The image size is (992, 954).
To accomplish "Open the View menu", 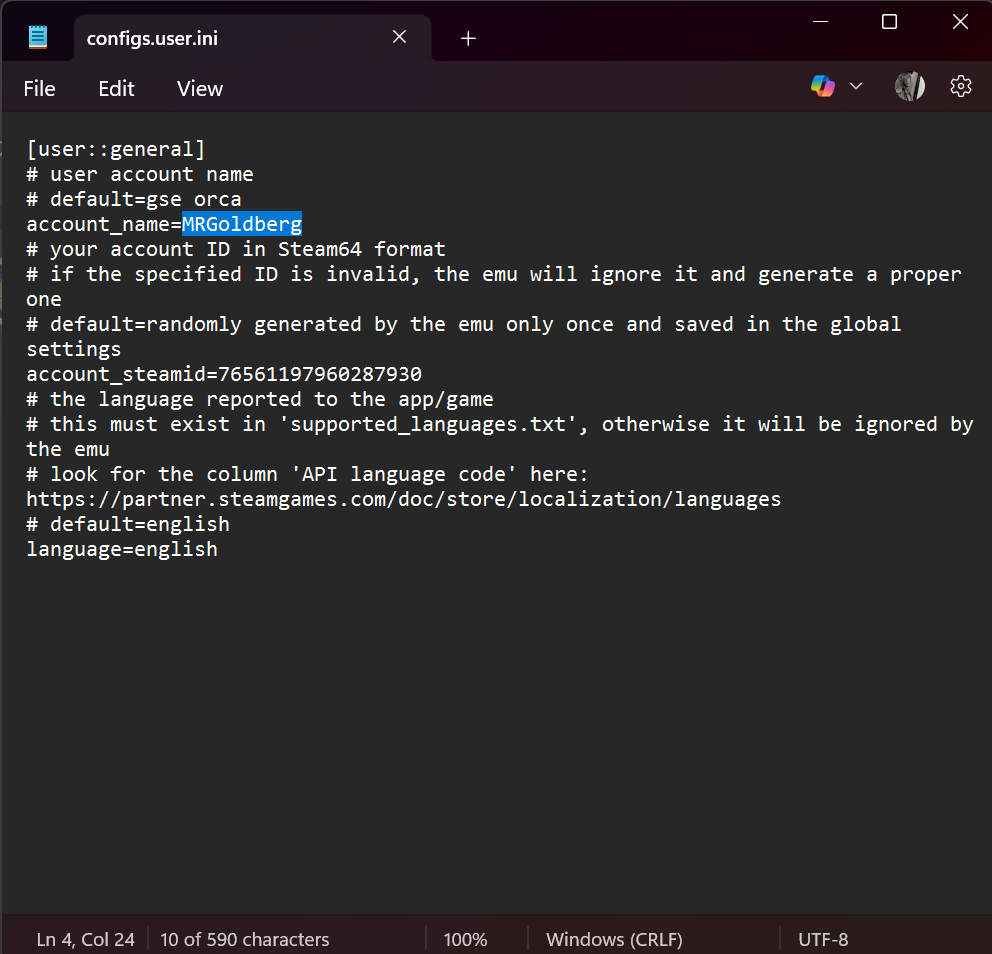I will pyautogui.click(x=200, y=89).
